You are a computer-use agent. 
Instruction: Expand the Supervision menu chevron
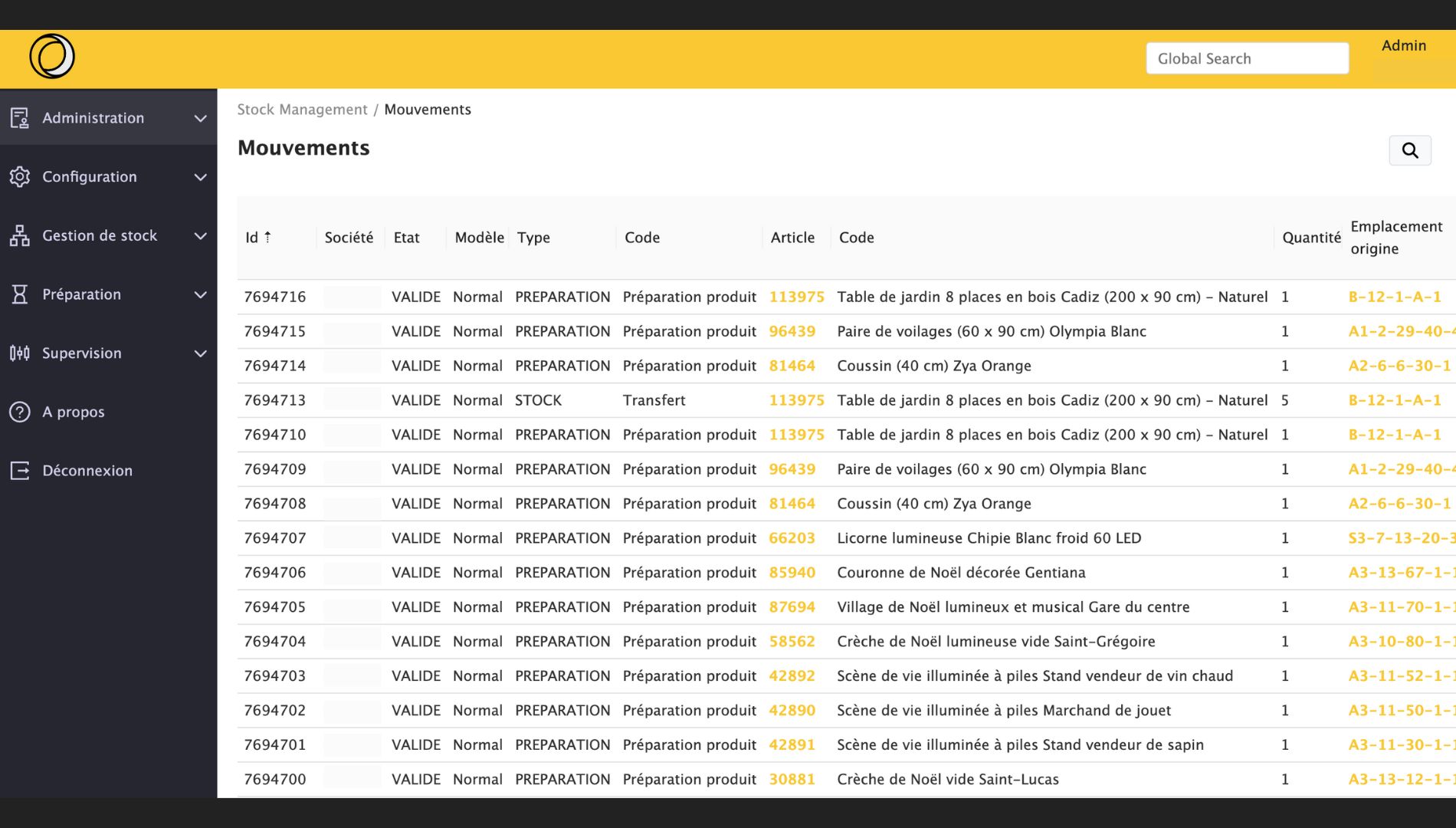(200, 354)
